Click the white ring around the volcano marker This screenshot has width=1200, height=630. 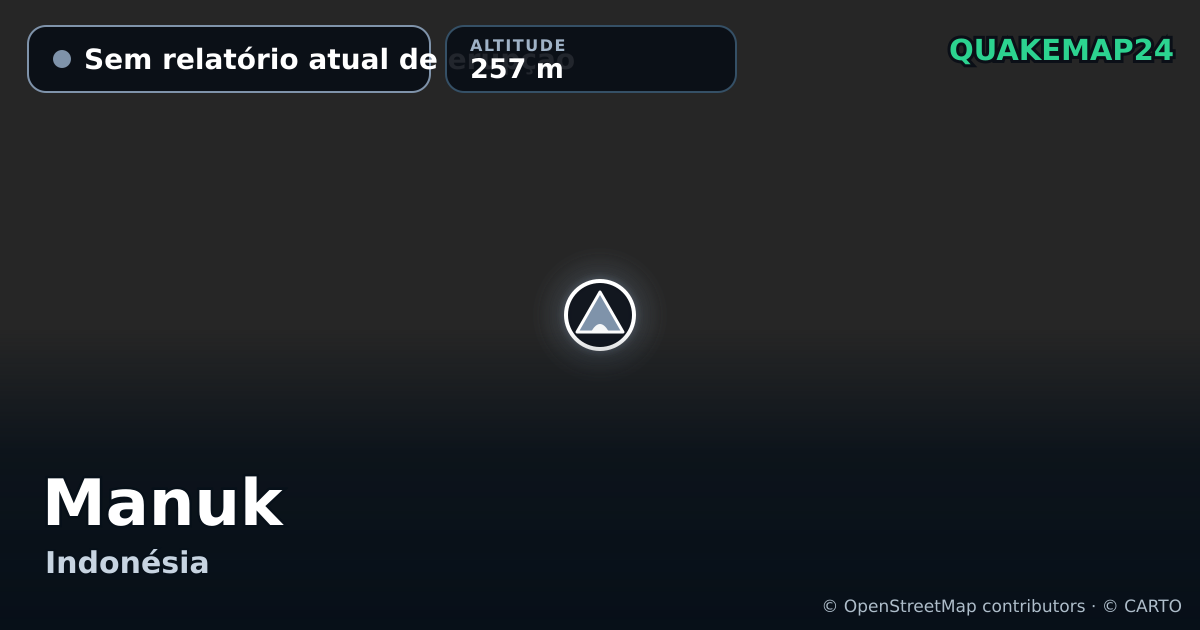[600, 282]
